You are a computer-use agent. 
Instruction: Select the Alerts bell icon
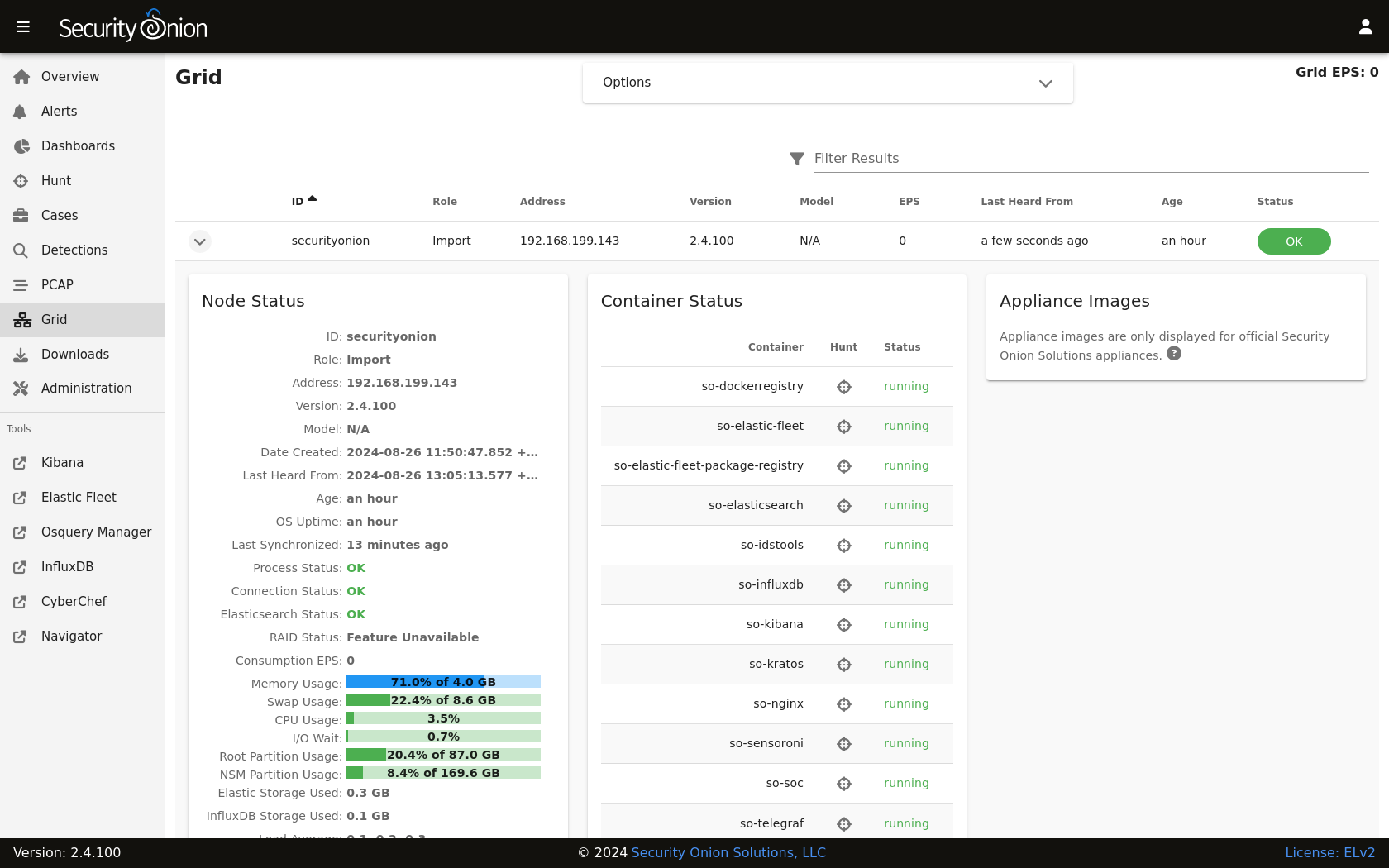[21, 112]
